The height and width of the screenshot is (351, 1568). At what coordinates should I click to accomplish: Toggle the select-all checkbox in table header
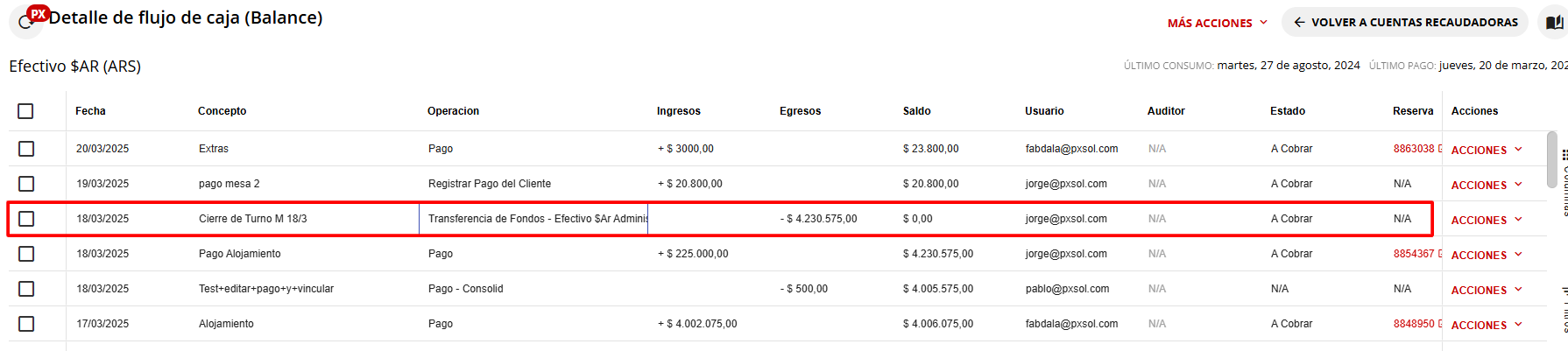pyautogui.click(x=25, y=111)
